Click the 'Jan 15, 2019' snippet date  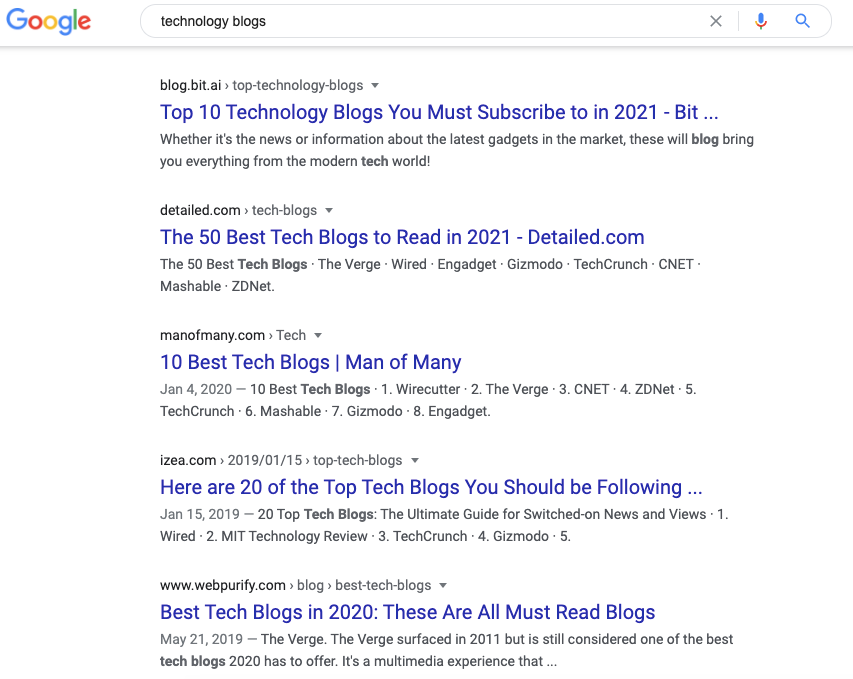click(x=200, y=515)
